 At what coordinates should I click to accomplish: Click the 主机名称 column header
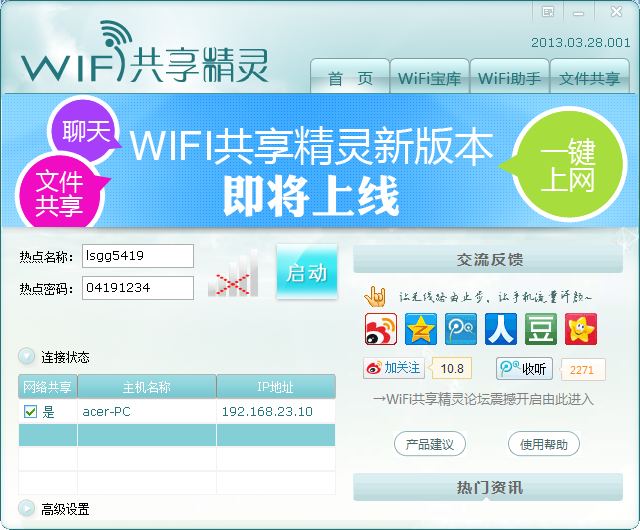147,386
